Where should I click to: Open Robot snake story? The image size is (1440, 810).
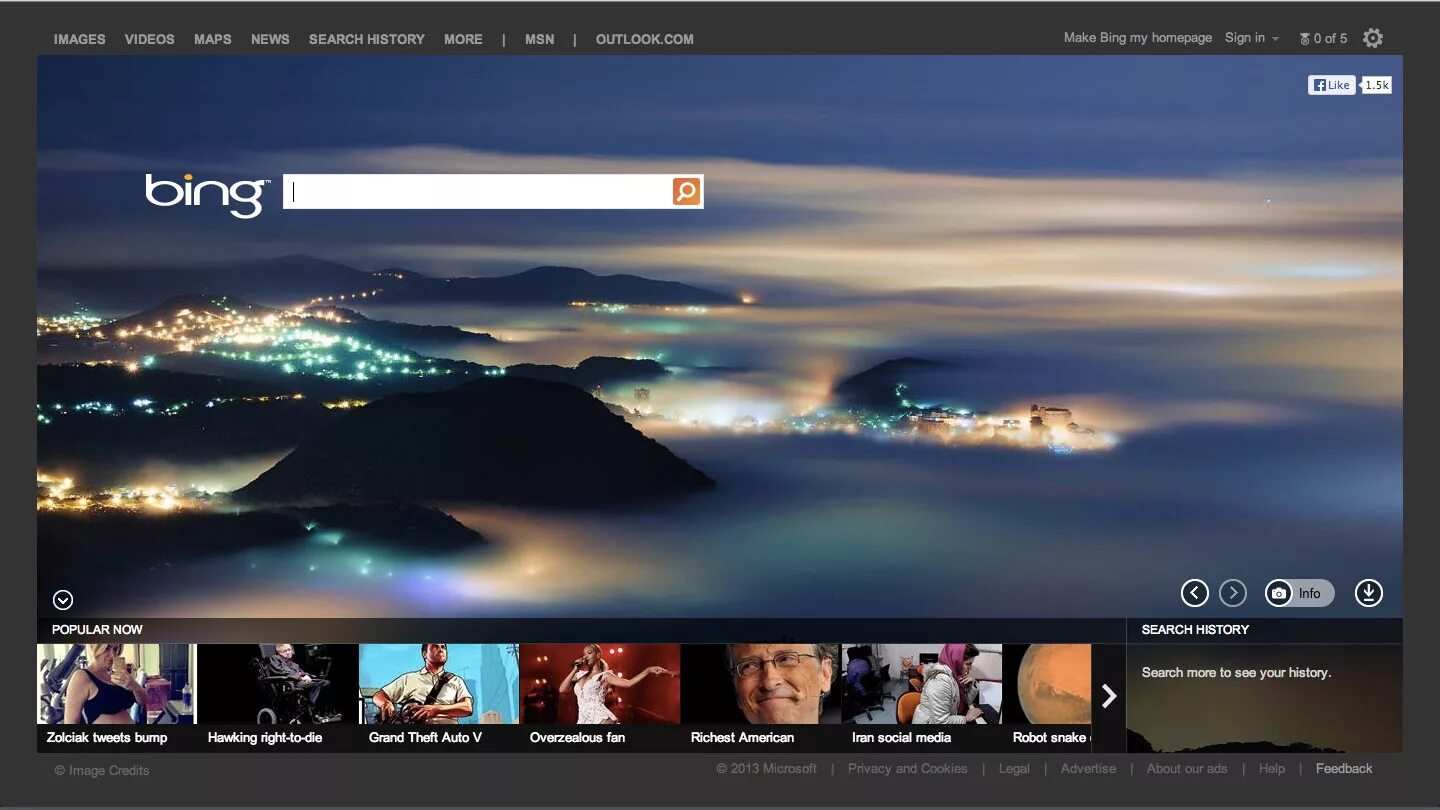1047,697
